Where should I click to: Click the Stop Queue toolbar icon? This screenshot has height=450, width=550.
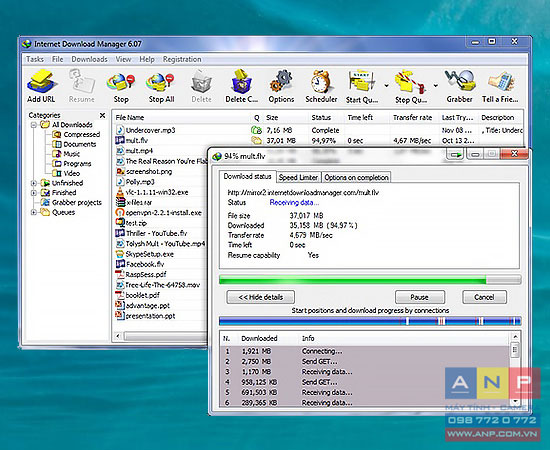[411, 86]
